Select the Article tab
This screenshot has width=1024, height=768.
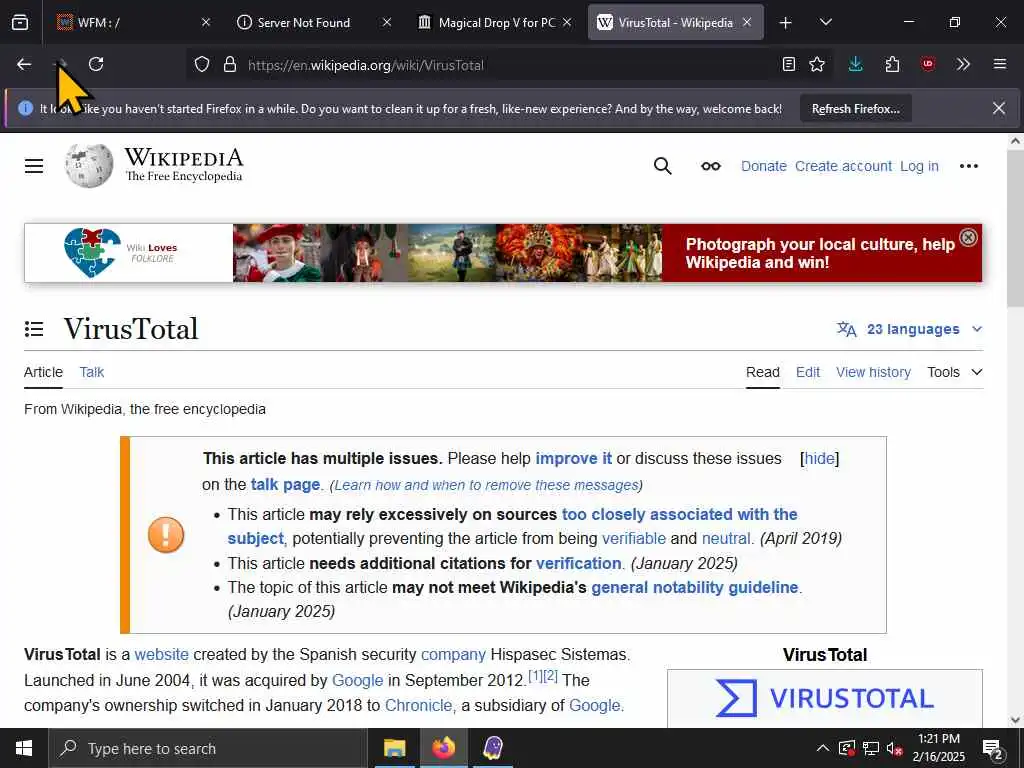point(43,372)
